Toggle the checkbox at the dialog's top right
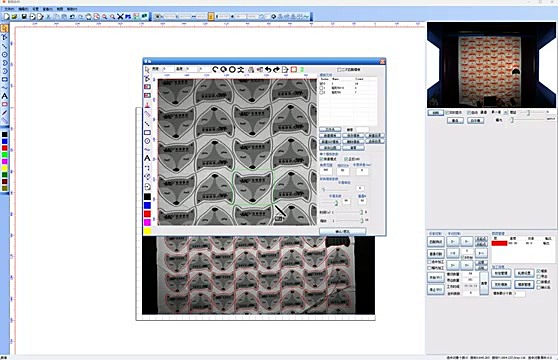Image resolution: width=558 pixels, height=360 pixels. point(339,70)
